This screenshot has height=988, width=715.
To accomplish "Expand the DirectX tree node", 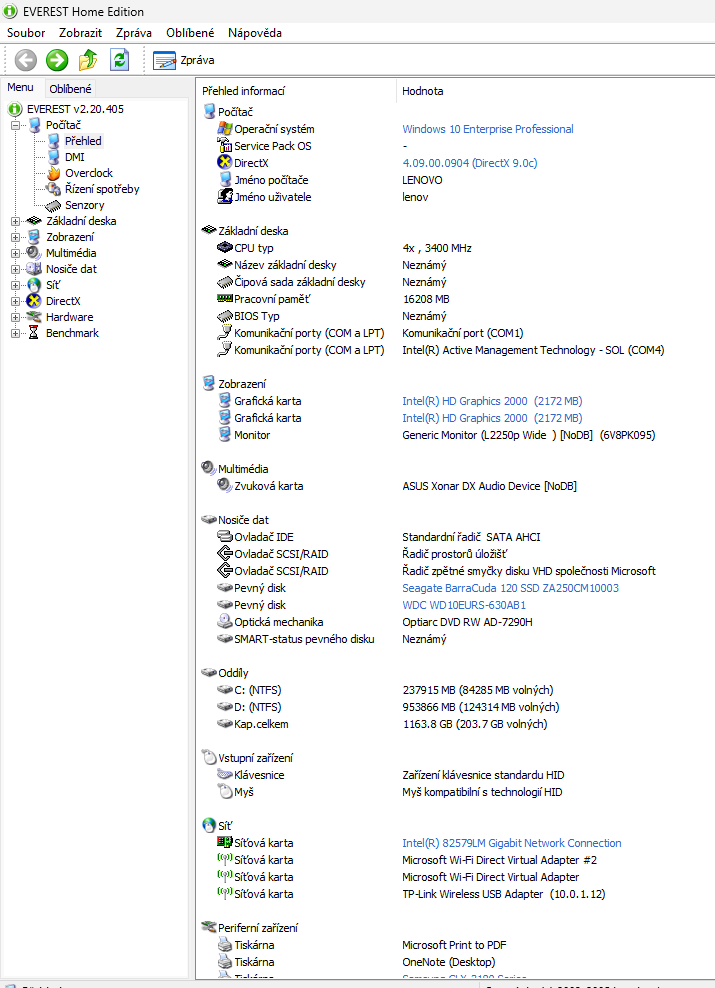I will click(x=15, y=301).
